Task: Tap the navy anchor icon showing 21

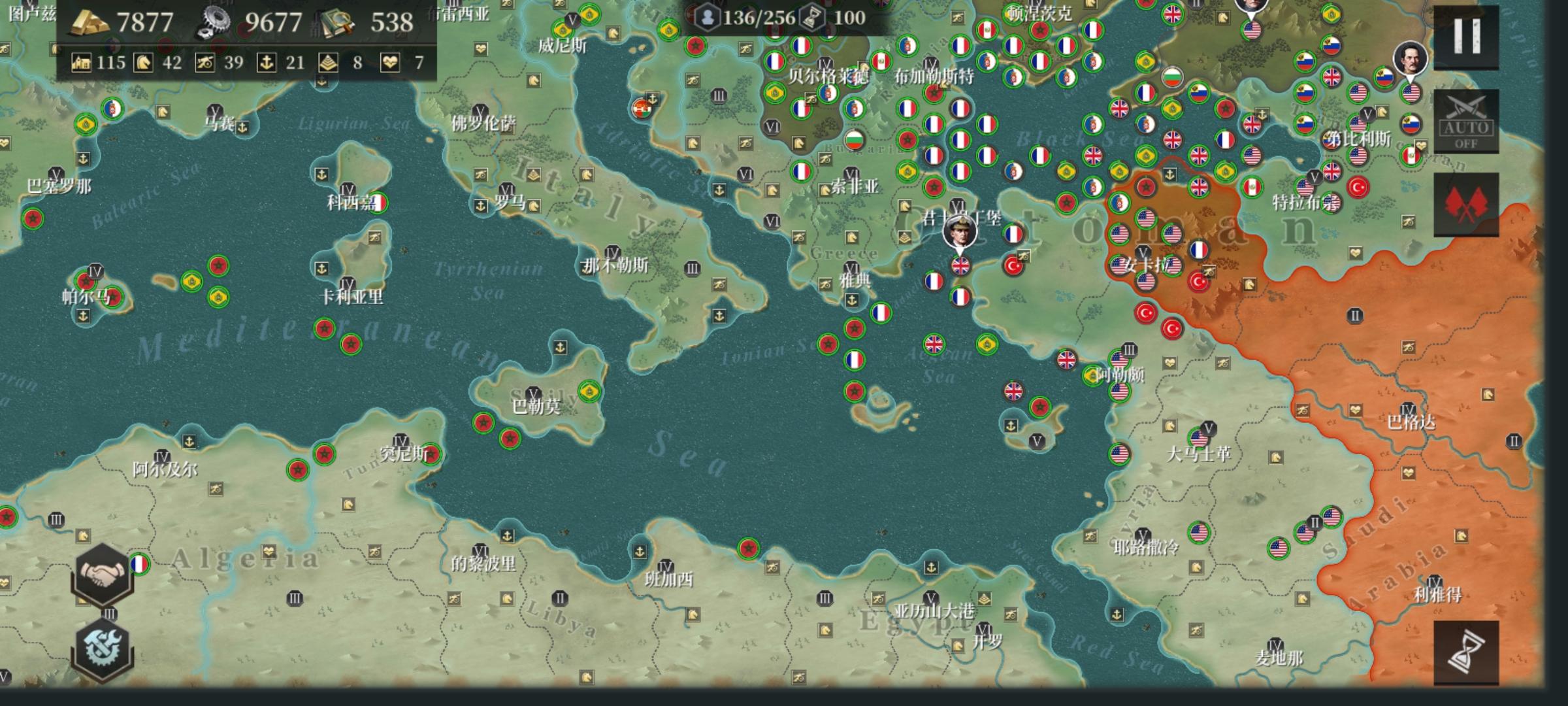Action: [x=267, y=63]
